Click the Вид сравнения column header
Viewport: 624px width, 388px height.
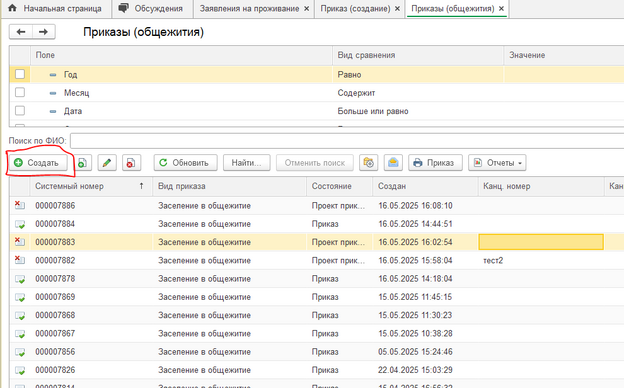coord(418,55)
